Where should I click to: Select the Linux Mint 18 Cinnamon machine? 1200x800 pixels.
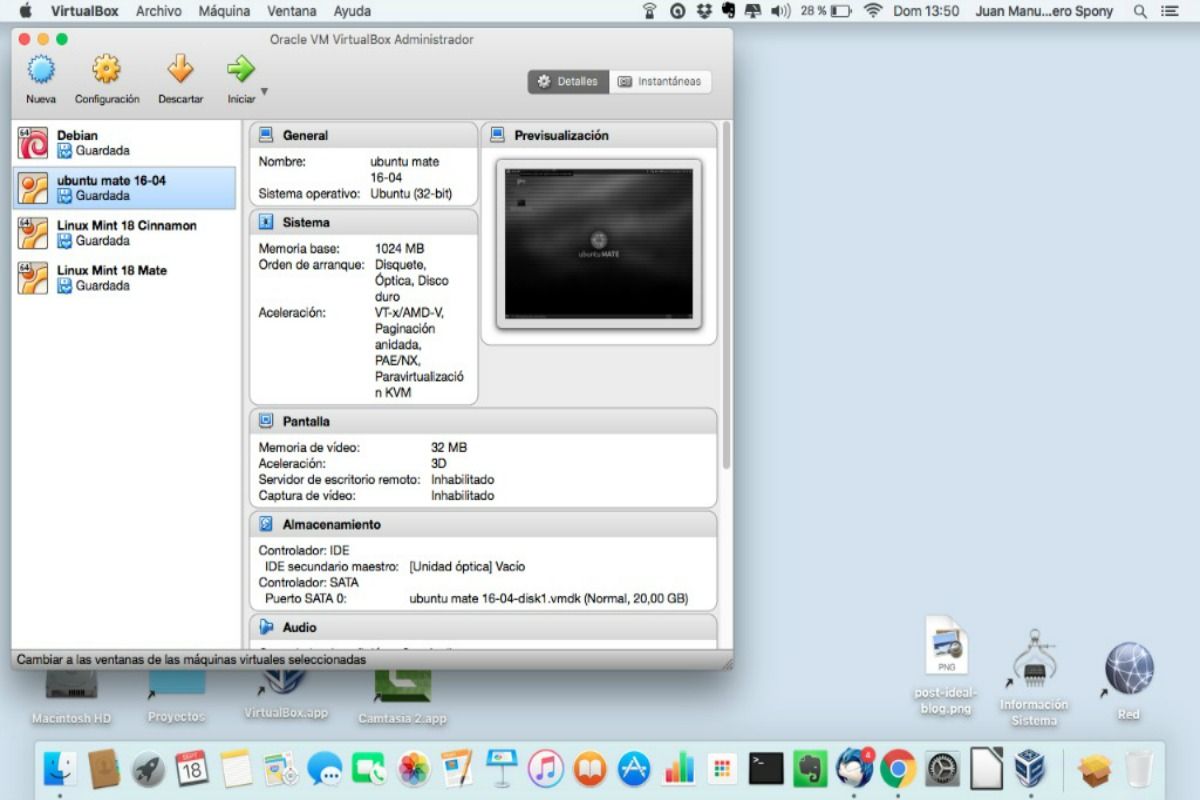point(120,232)
